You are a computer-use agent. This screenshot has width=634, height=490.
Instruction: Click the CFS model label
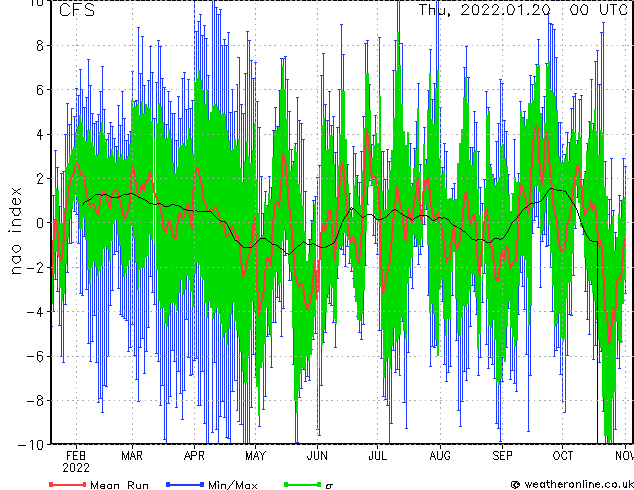click(76, 10)
